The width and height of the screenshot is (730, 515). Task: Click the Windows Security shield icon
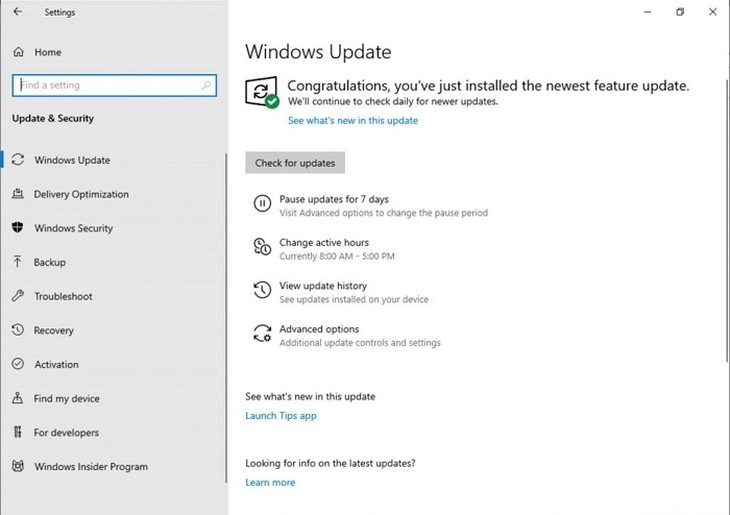click(18, 228)
